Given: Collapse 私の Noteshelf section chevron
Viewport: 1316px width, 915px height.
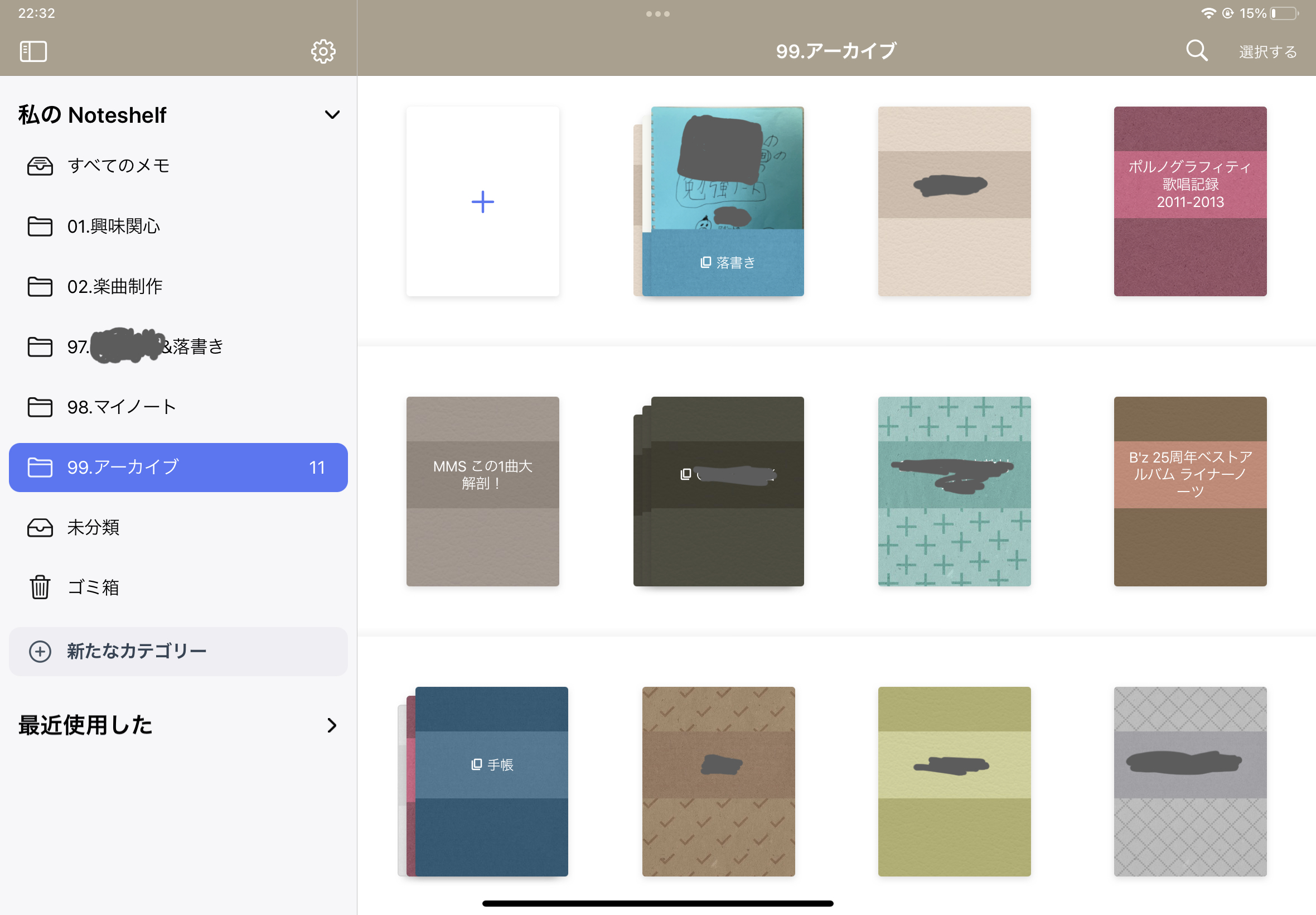Looking at the screenshot, I should pos(332,115).
